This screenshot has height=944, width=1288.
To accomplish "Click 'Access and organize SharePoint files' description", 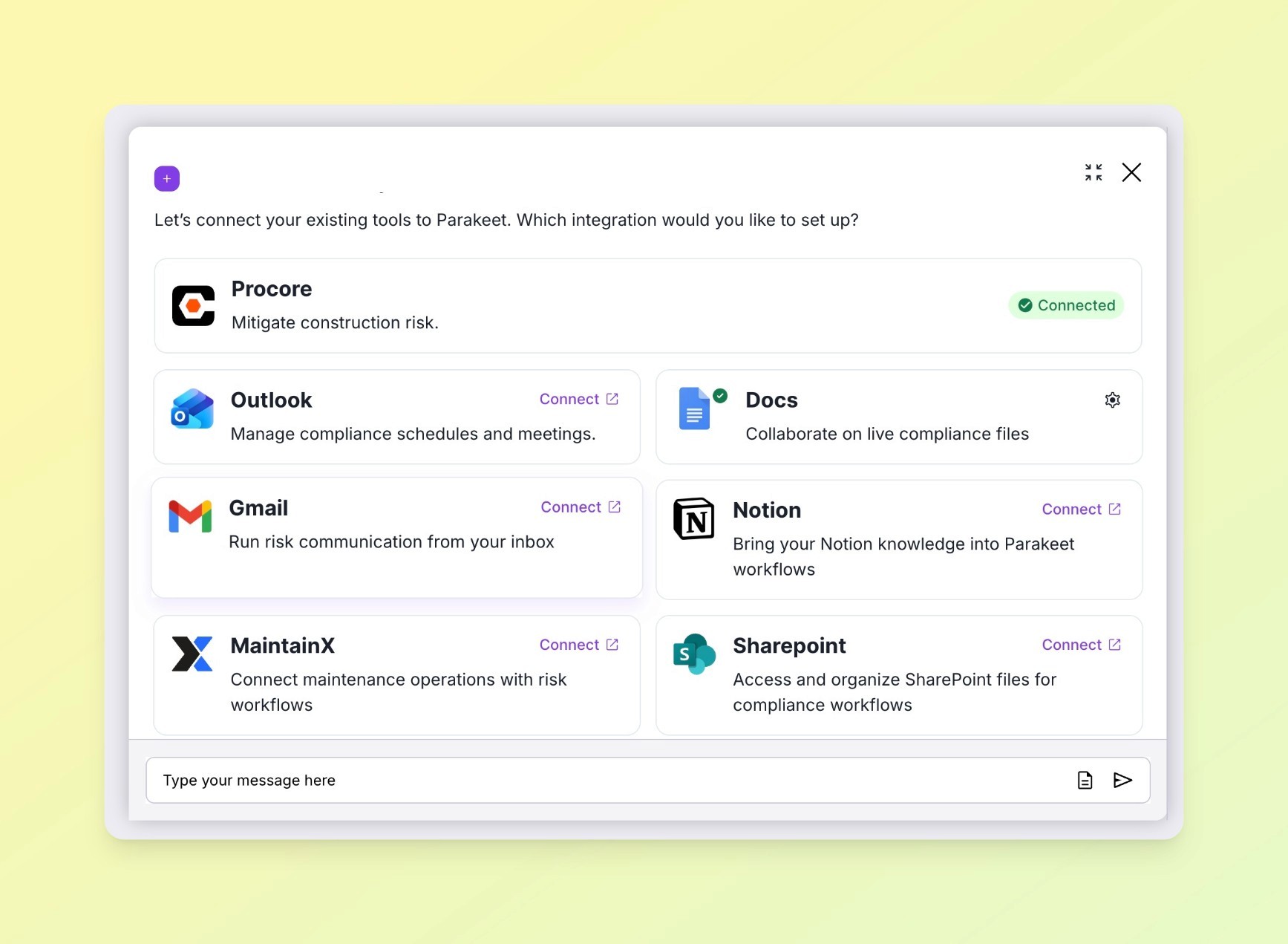I will click(895, 692).
